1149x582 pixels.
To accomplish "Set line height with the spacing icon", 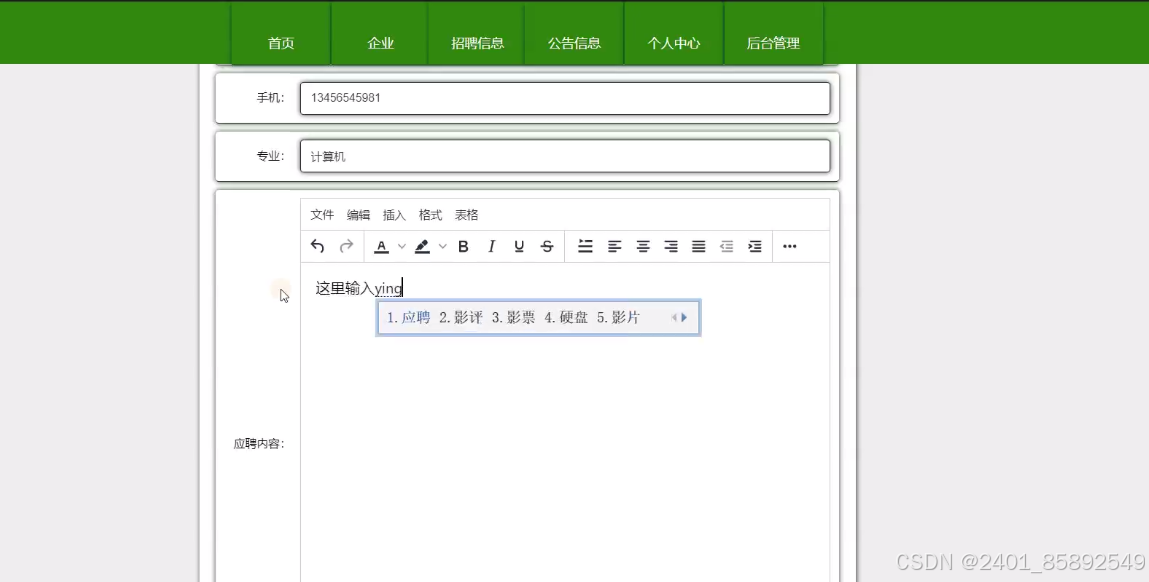I will point(585,246).
